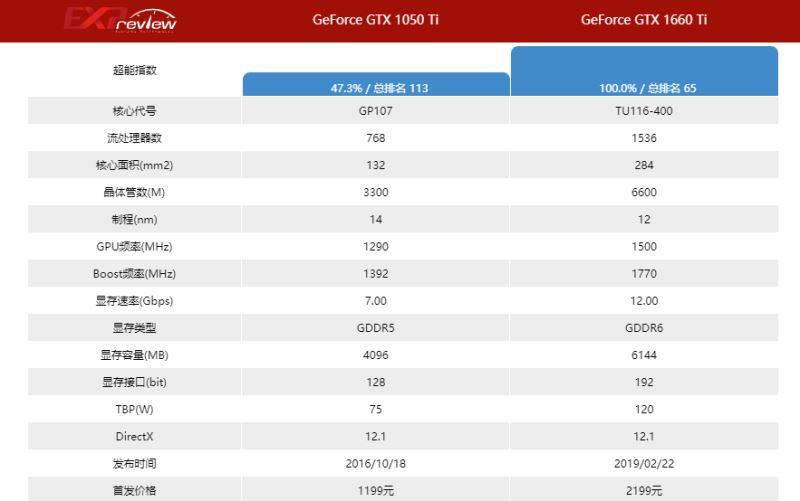Click the 1500 GPU clock value
This screenshot has height=501, width=800.
pyautogui.click(x=644, y=246)
